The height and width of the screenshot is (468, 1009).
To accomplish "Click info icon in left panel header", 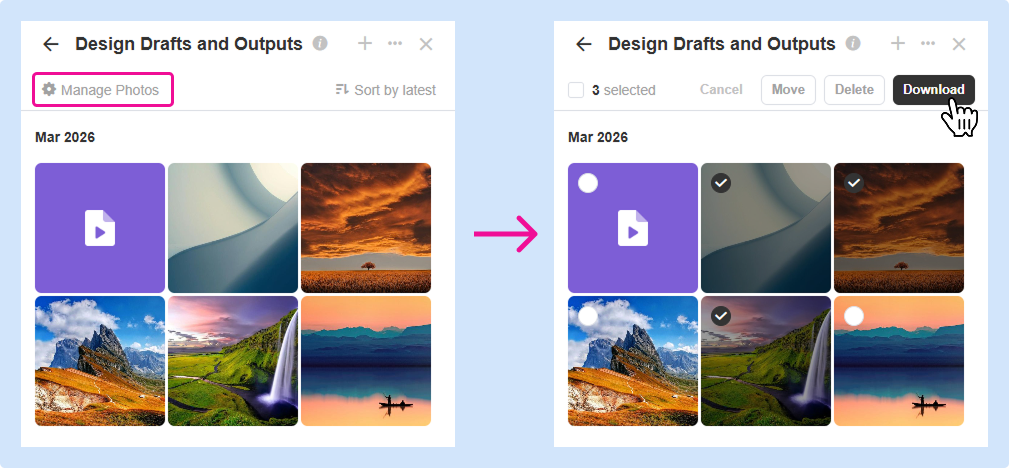I will (x=320, y=44).
